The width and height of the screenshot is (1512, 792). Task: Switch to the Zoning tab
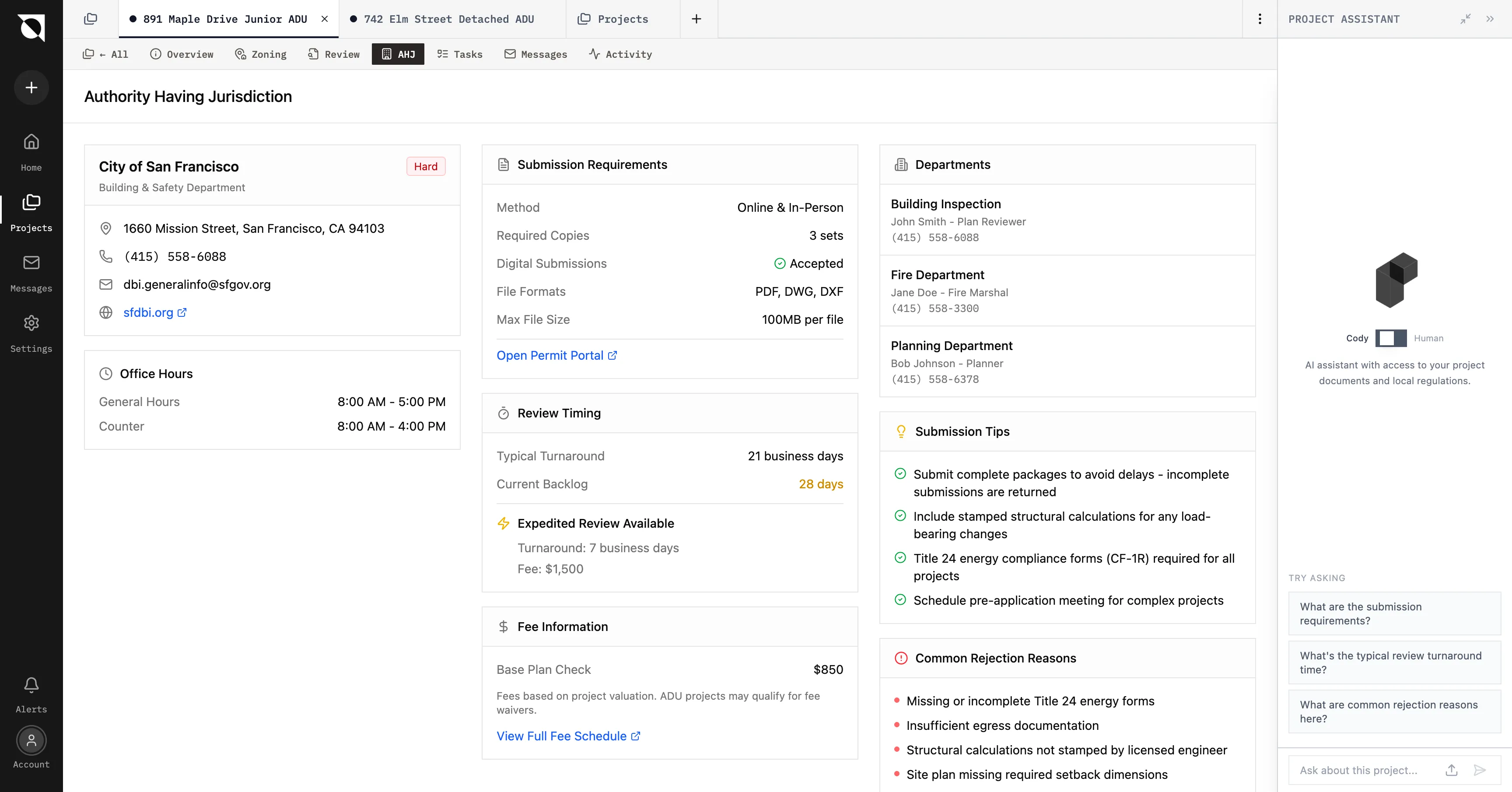pyautogui.click(x=261, y=54)
